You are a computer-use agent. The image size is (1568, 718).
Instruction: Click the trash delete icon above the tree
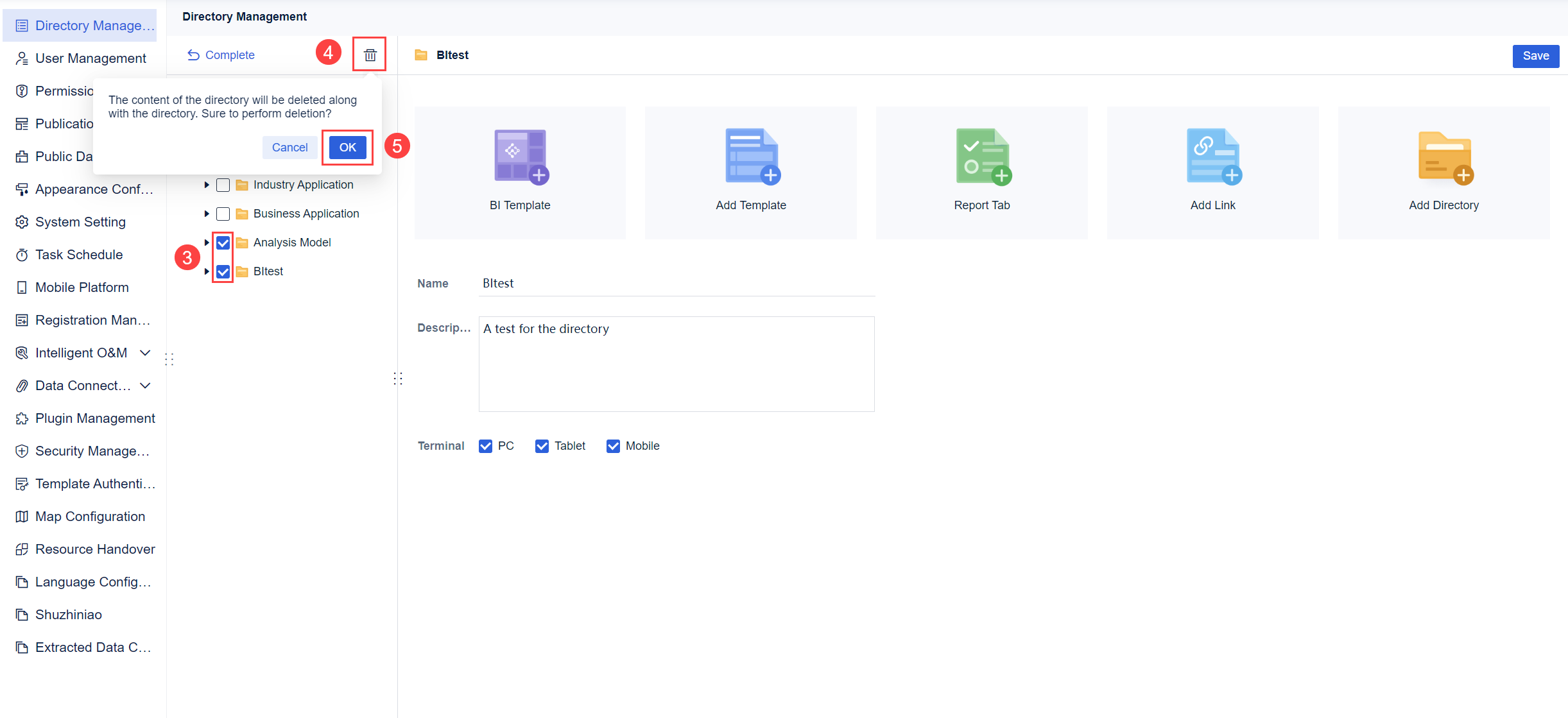coord(370,54)
